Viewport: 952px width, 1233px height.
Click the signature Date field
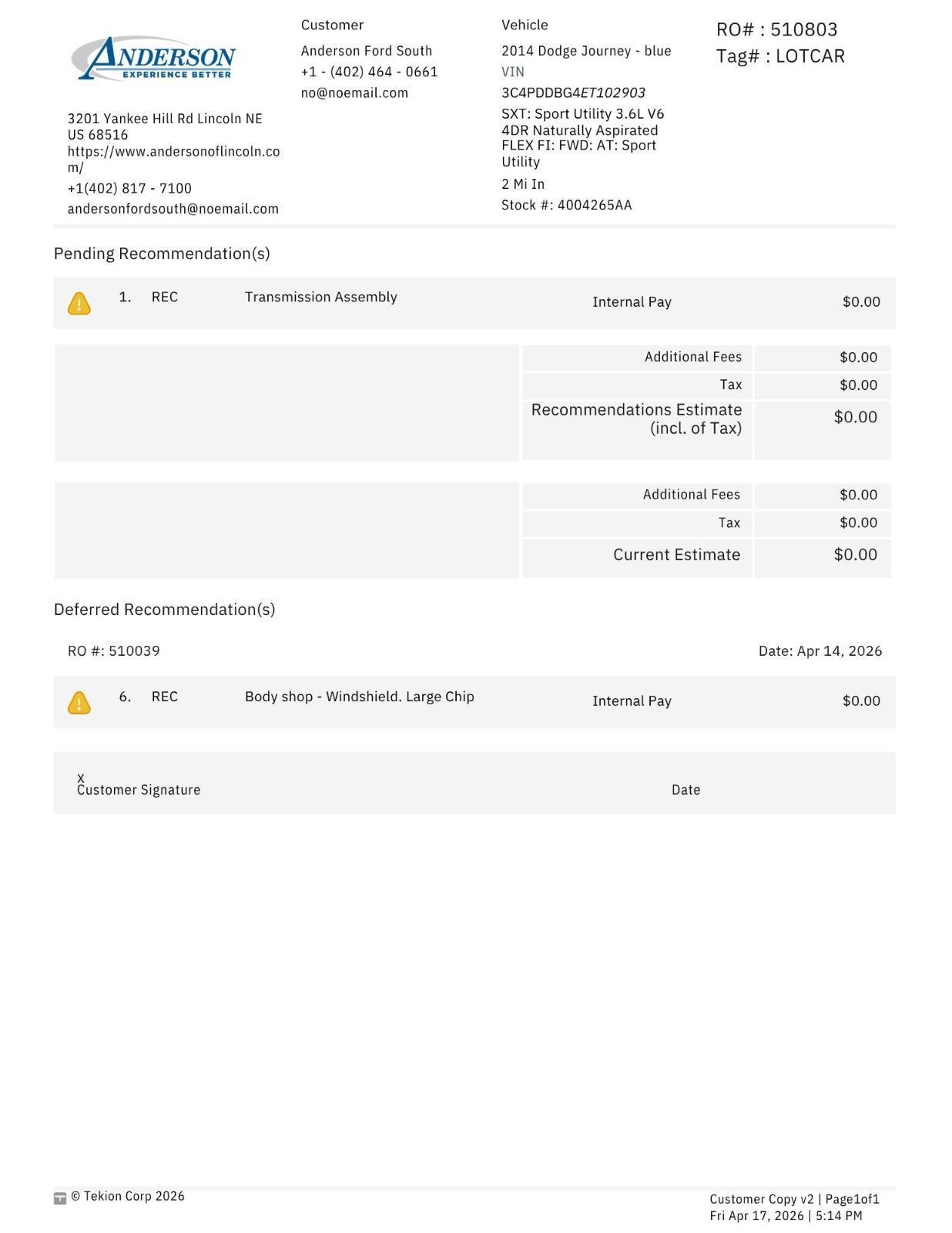coord(686,790)
